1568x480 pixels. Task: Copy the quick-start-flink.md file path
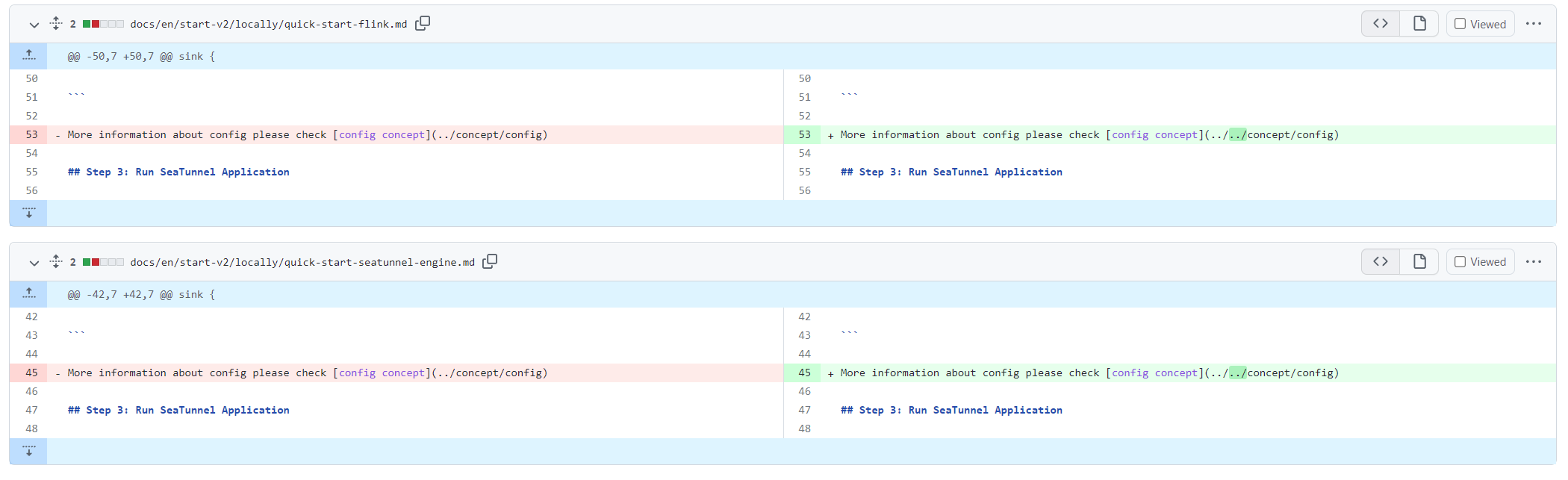[x=423, y=24]
